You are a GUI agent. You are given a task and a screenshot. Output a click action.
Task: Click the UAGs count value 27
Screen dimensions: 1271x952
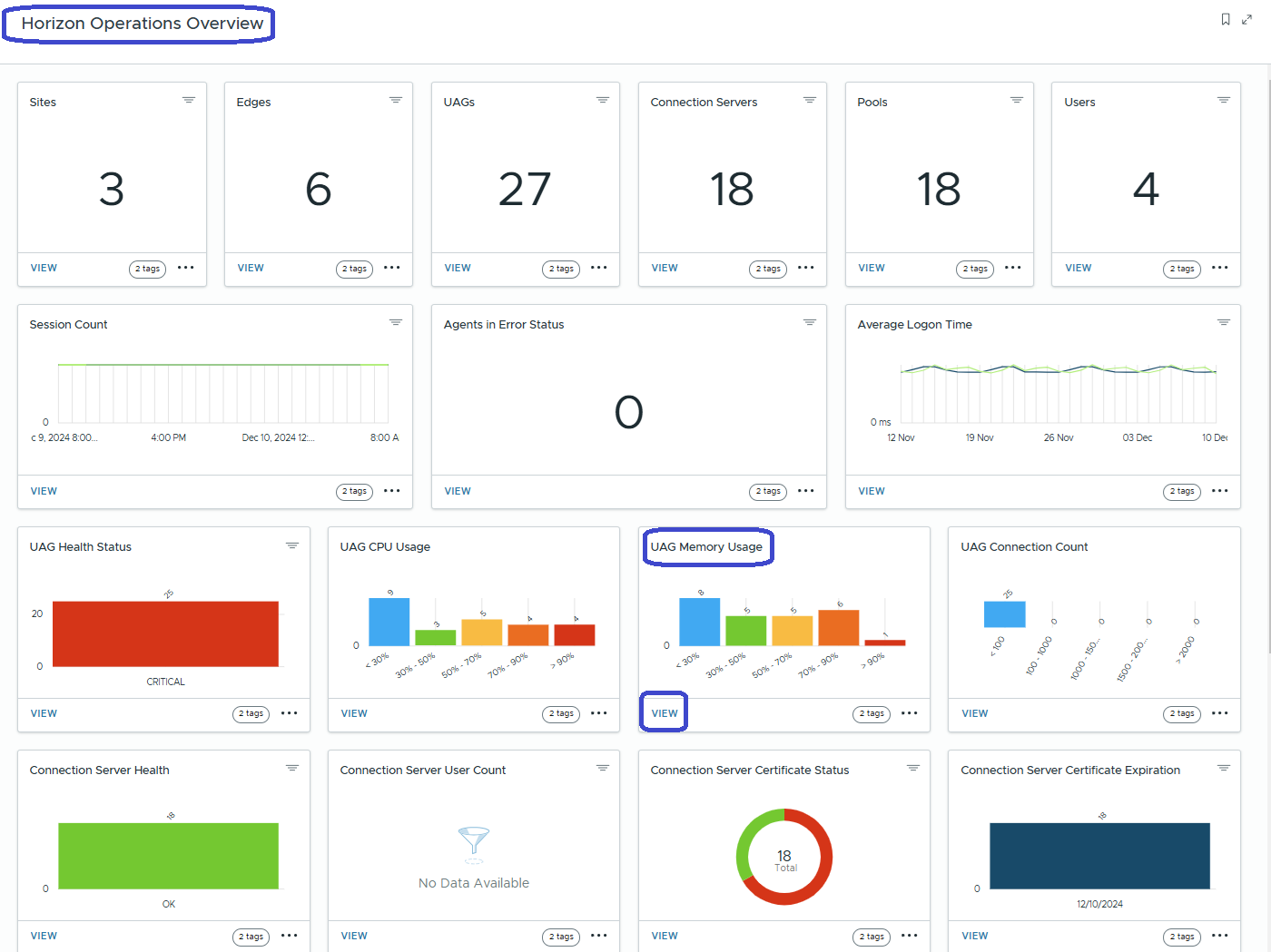coord(525,189)
